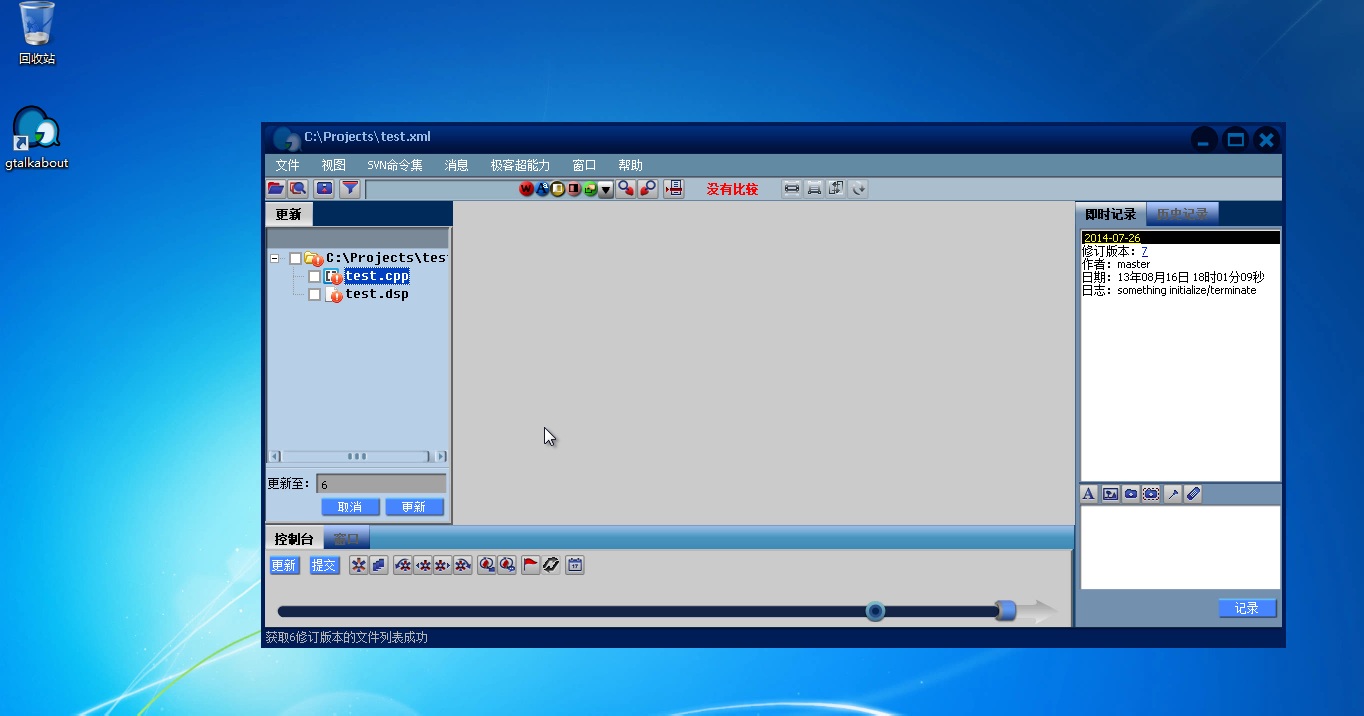Click the file tree horizontal scrollbar thumb
This screenshot has width=1364, height=716.
pos(357,456)
